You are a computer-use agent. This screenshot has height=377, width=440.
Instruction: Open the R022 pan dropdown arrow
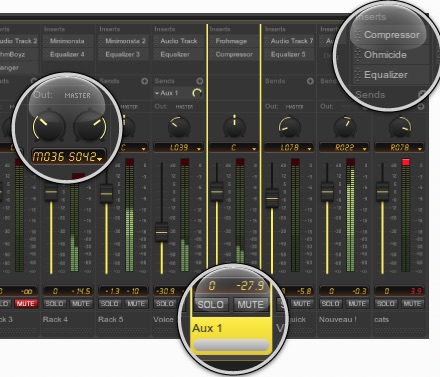[364, 149]
